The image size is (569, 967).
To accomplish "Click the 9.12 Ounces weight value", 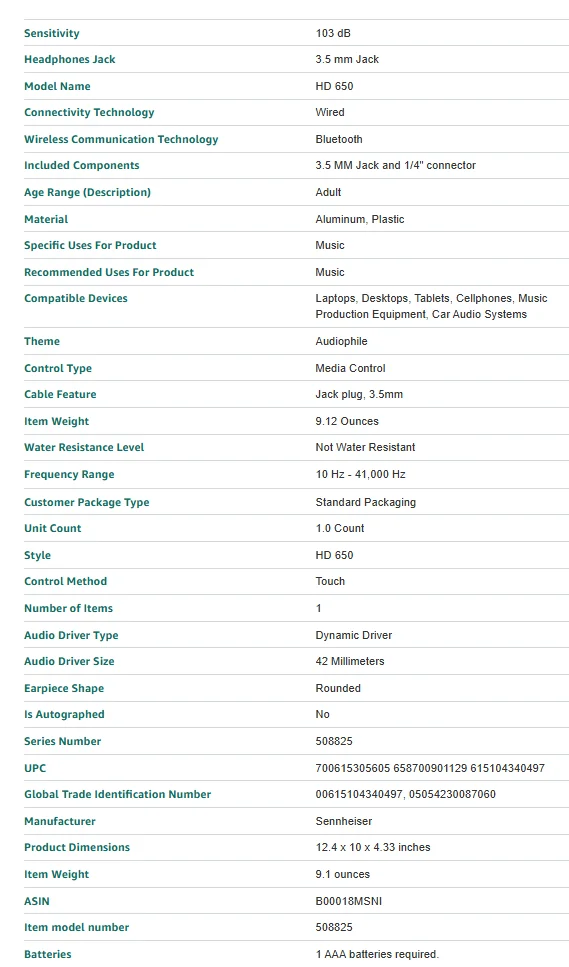I will 347,421.
